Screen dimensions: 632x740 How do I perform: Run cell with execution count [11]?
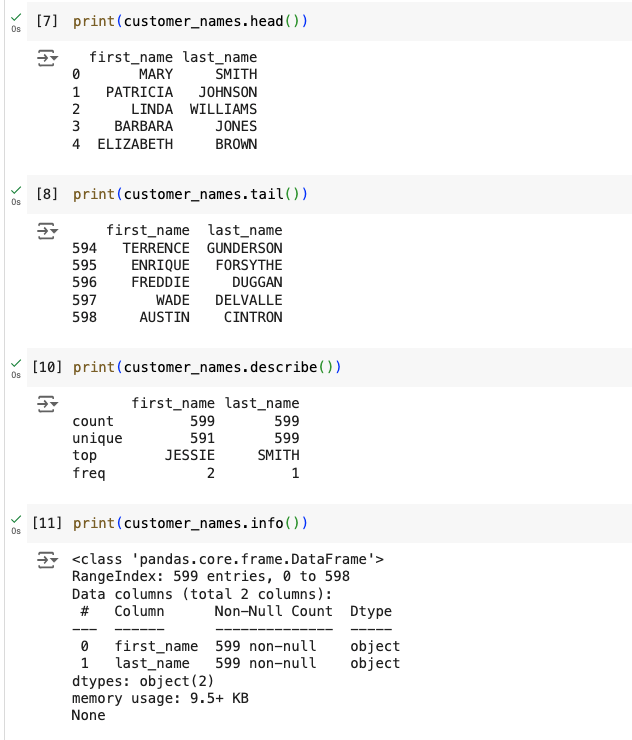45,523
